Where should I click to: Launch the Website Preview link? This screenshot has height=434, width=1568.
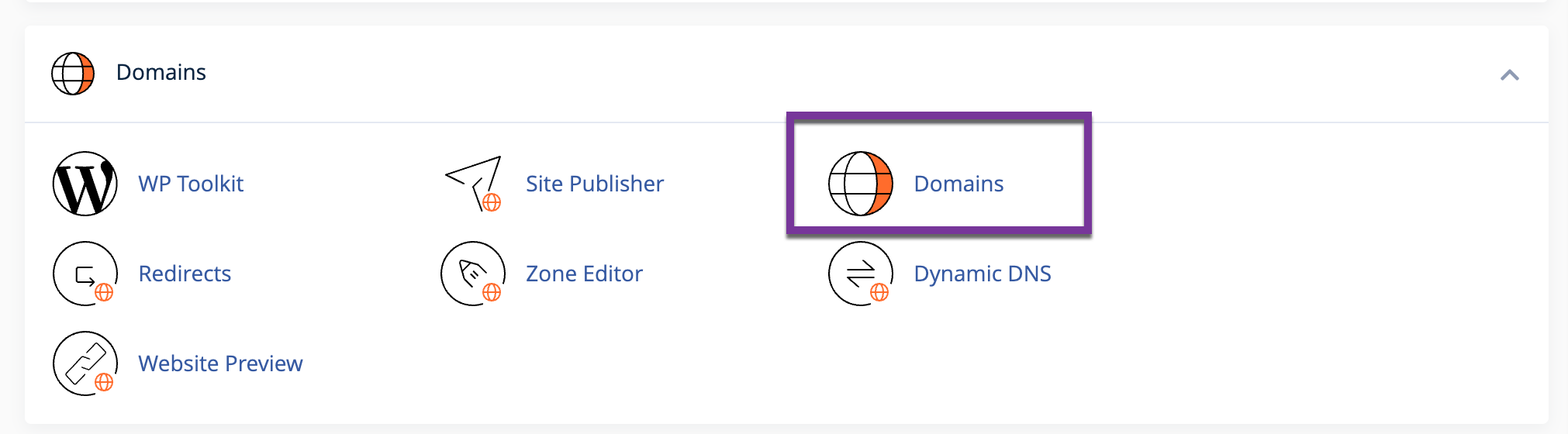click(220, 363)
